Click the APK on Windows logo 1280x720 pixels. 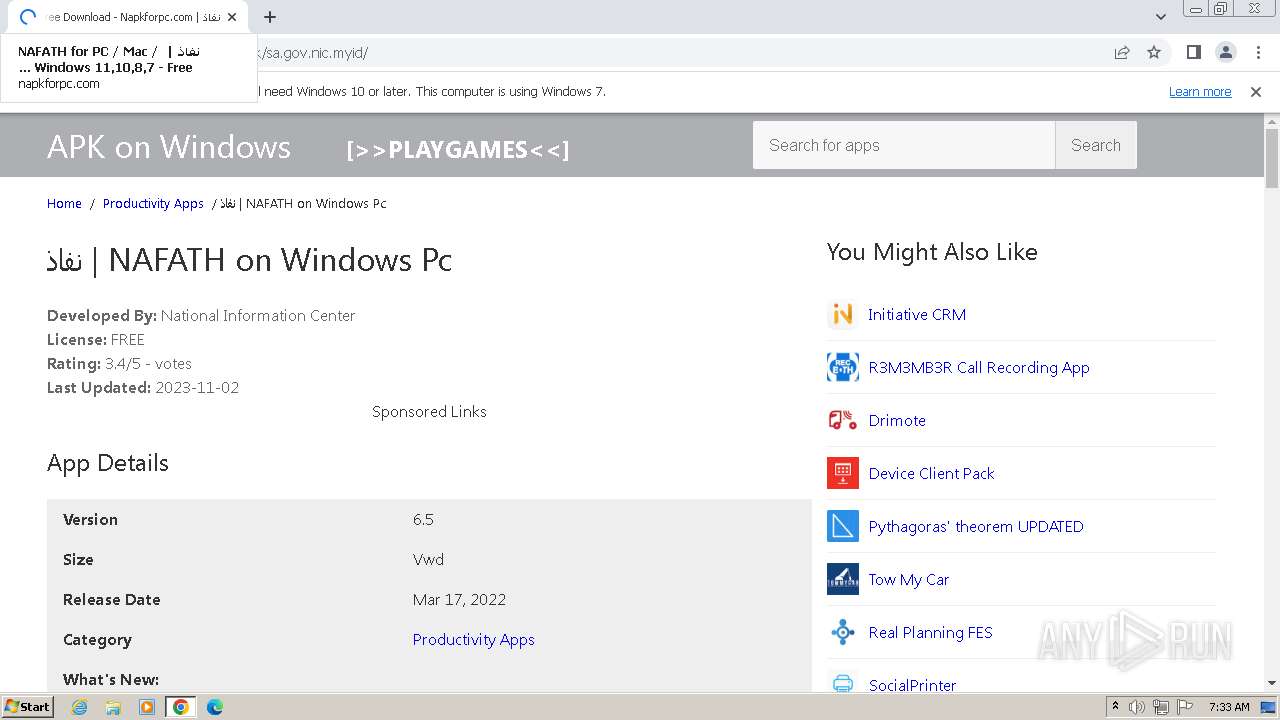coord(169,147)
